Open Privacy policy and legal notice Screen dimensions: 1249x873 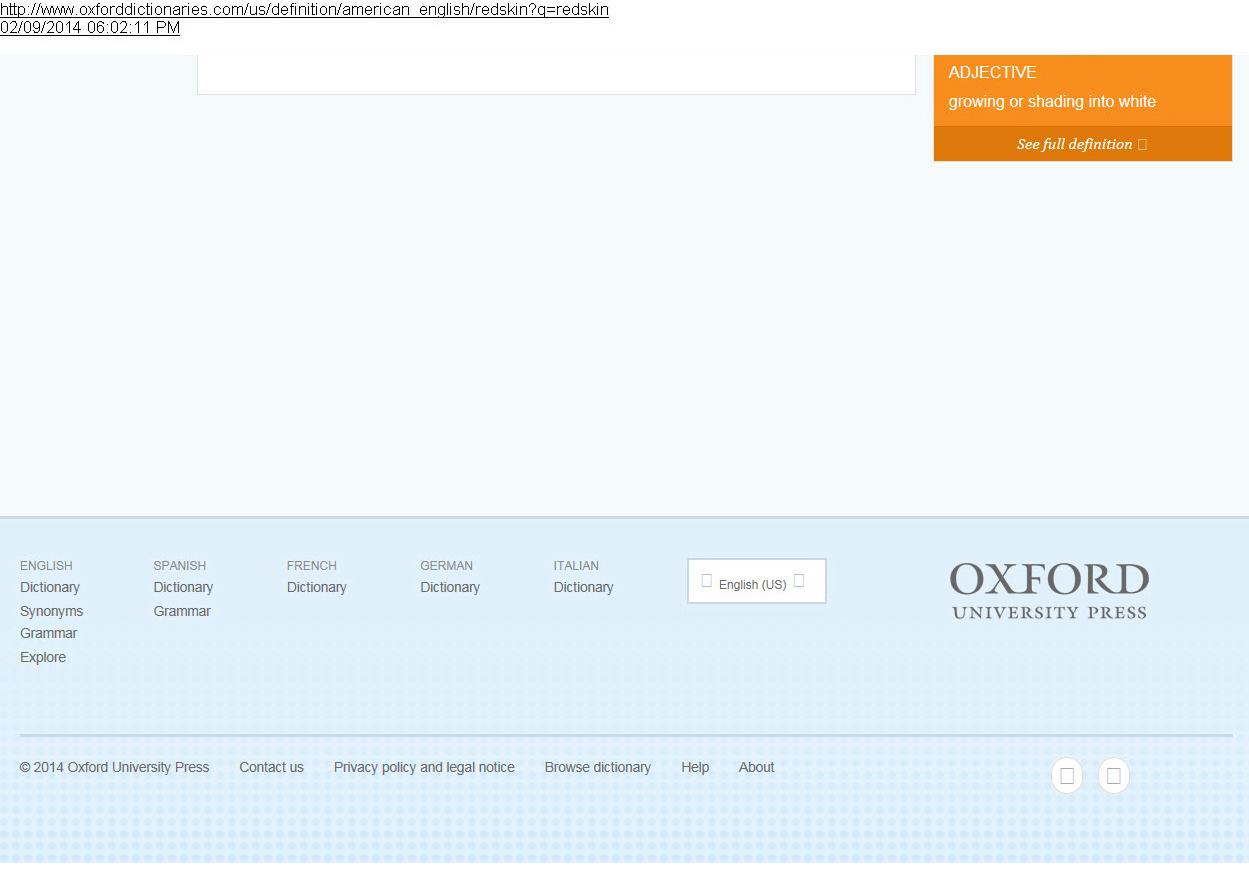pos(424,767)
